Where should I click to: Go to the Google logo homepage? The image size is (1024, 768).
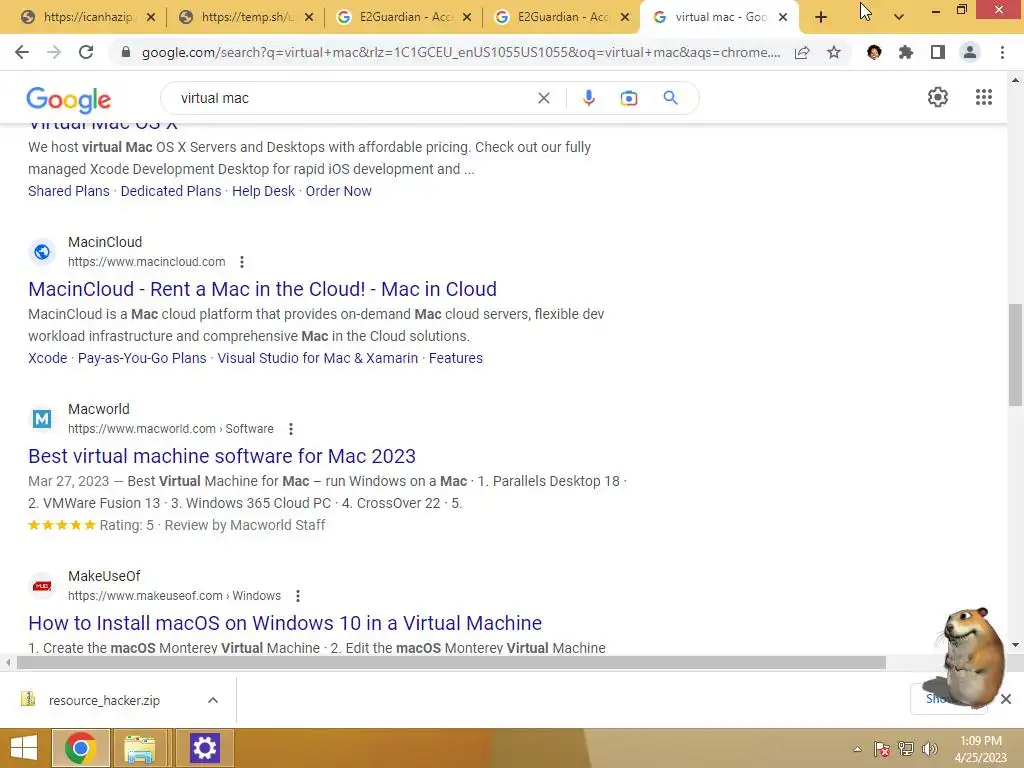pos(69,100)
